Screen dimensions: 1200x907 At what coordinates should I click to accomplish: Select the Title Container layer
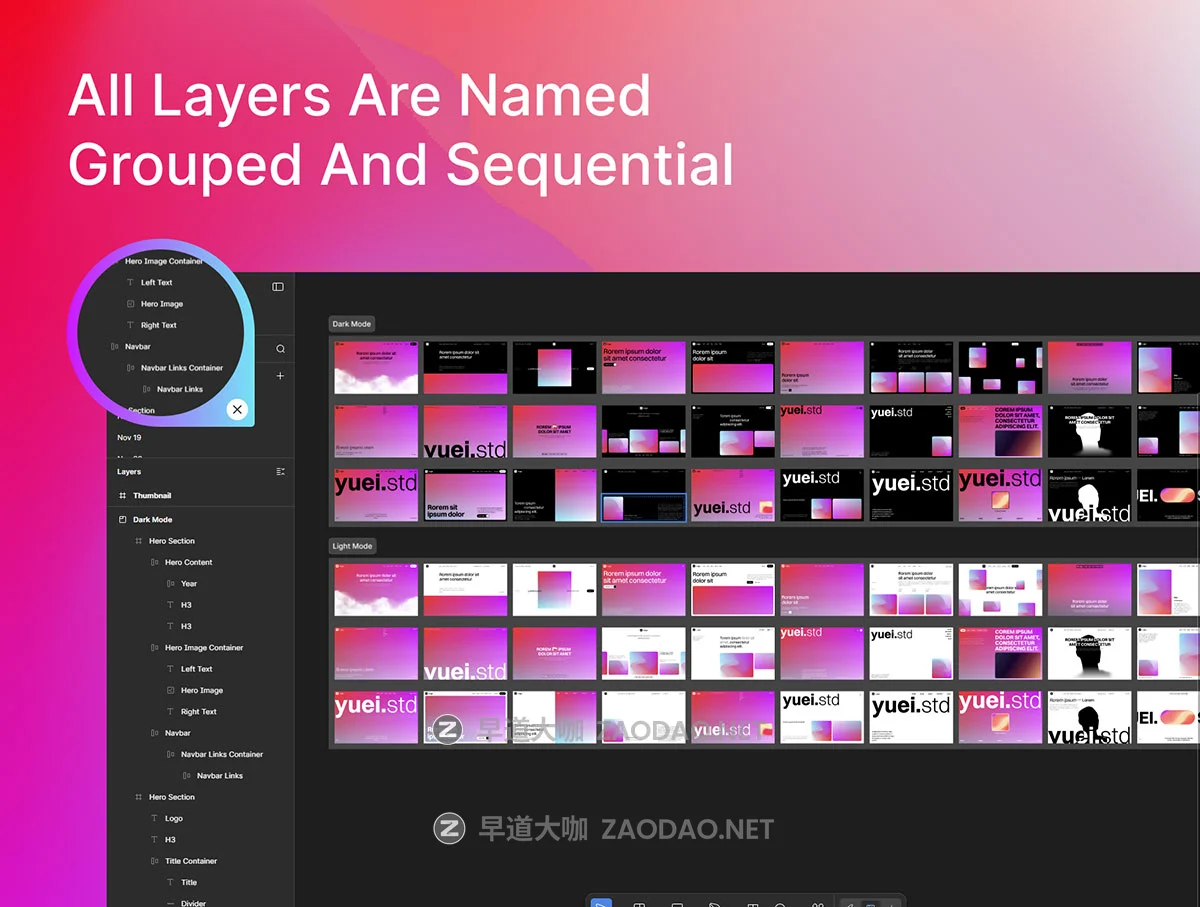191,861
